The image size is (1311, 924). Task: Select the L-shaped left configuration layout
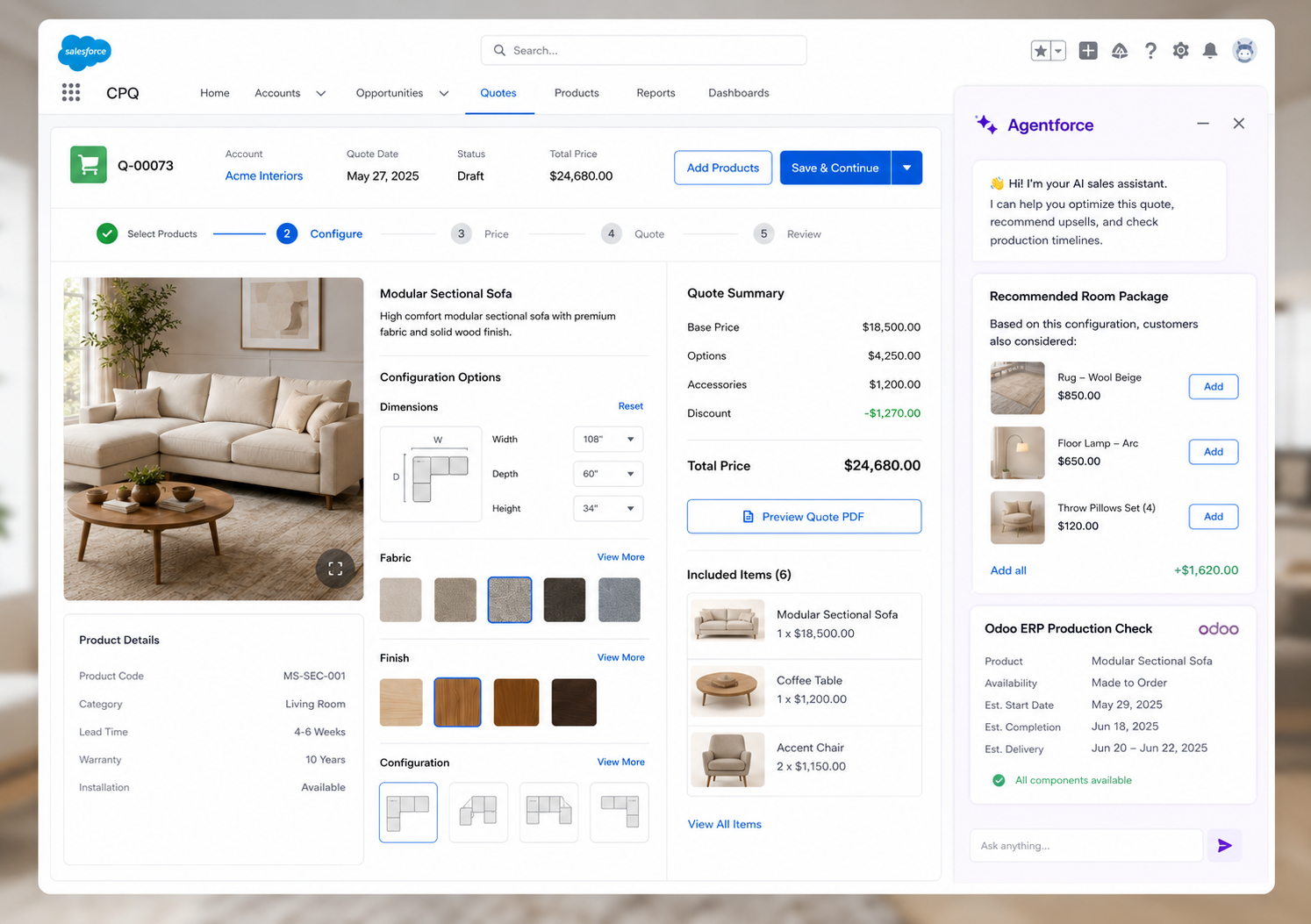click(x=408, y=813)
